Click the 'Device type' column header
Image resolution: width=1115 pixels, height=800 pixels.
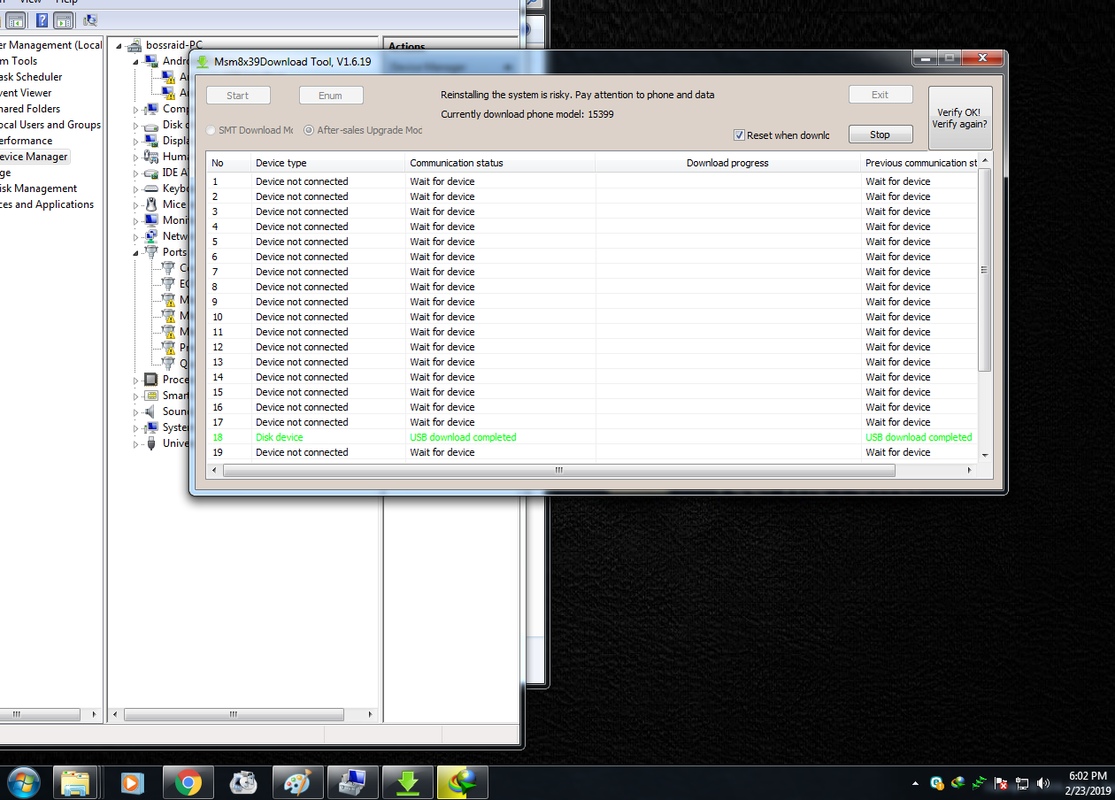328,163
